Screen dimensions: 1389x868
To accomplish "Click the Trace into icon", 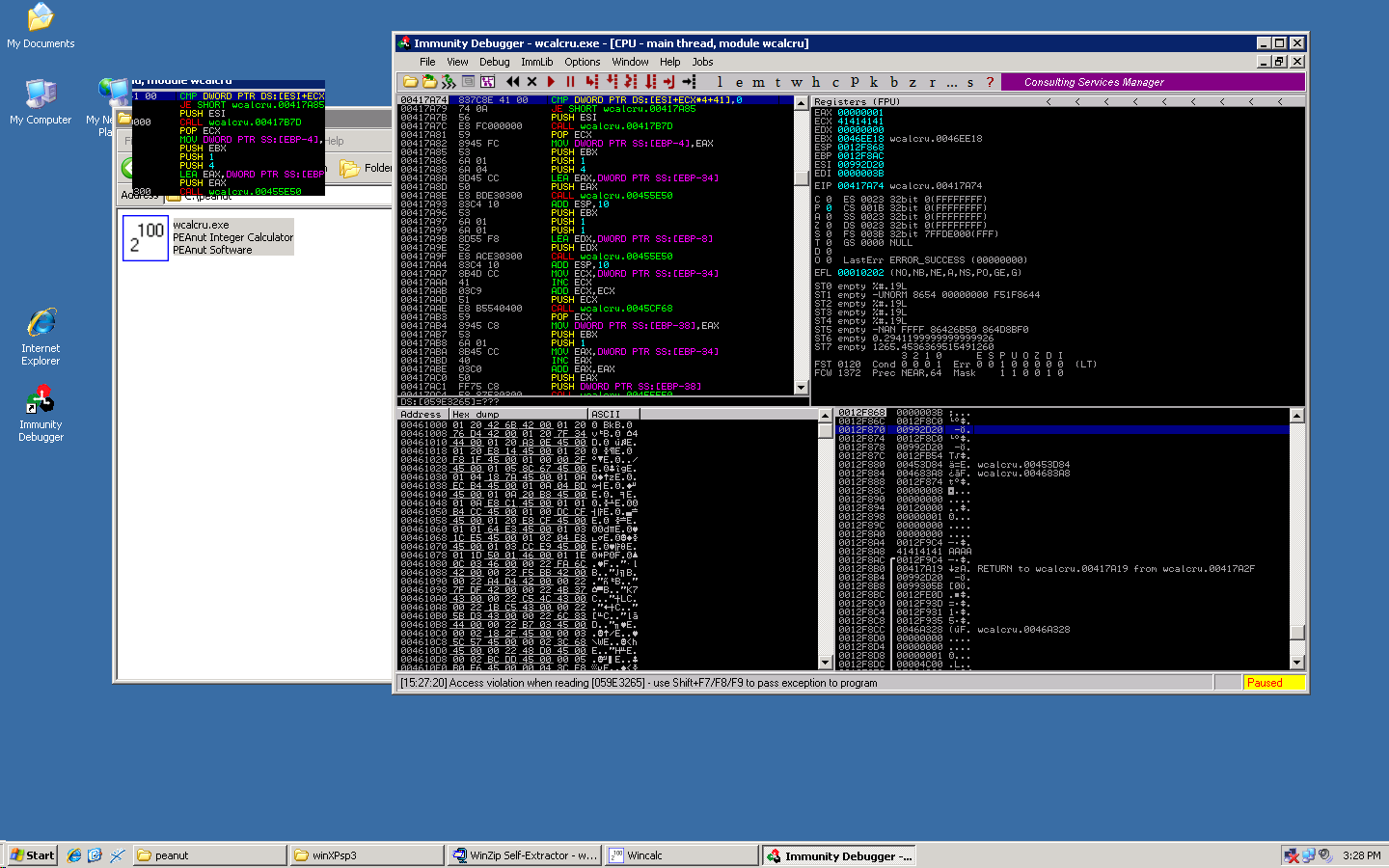I will click(x=631, y=82).
